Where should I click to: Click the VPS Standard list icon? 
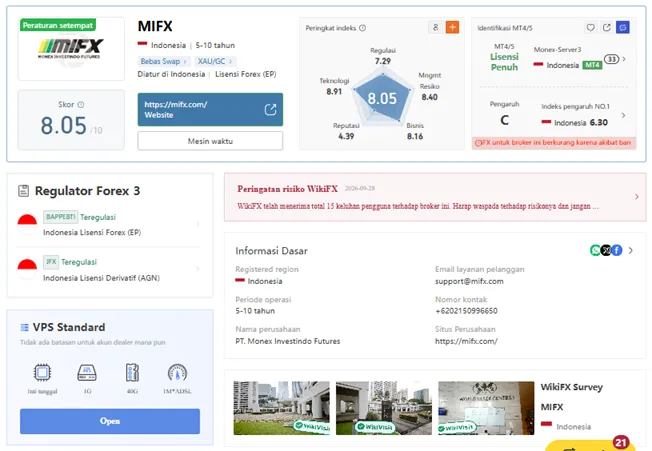pos(25,328)
